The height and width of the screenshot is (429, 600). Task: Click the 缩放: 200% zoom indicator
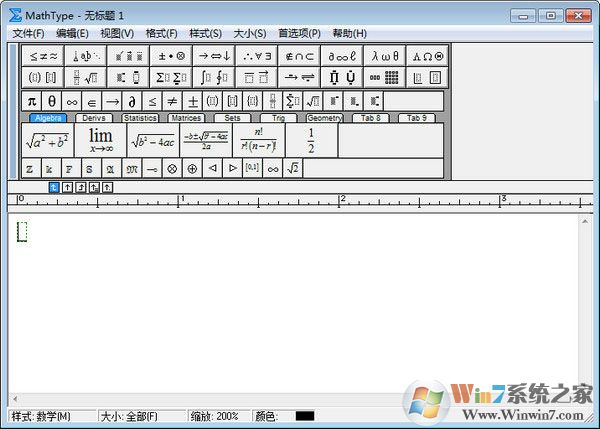tap(212, 416)
